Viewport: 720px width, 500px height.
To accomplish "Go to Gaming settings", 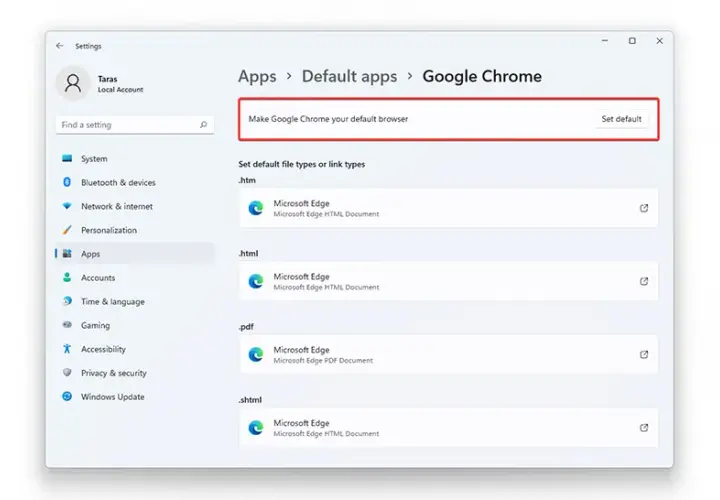I will (135, 325).
